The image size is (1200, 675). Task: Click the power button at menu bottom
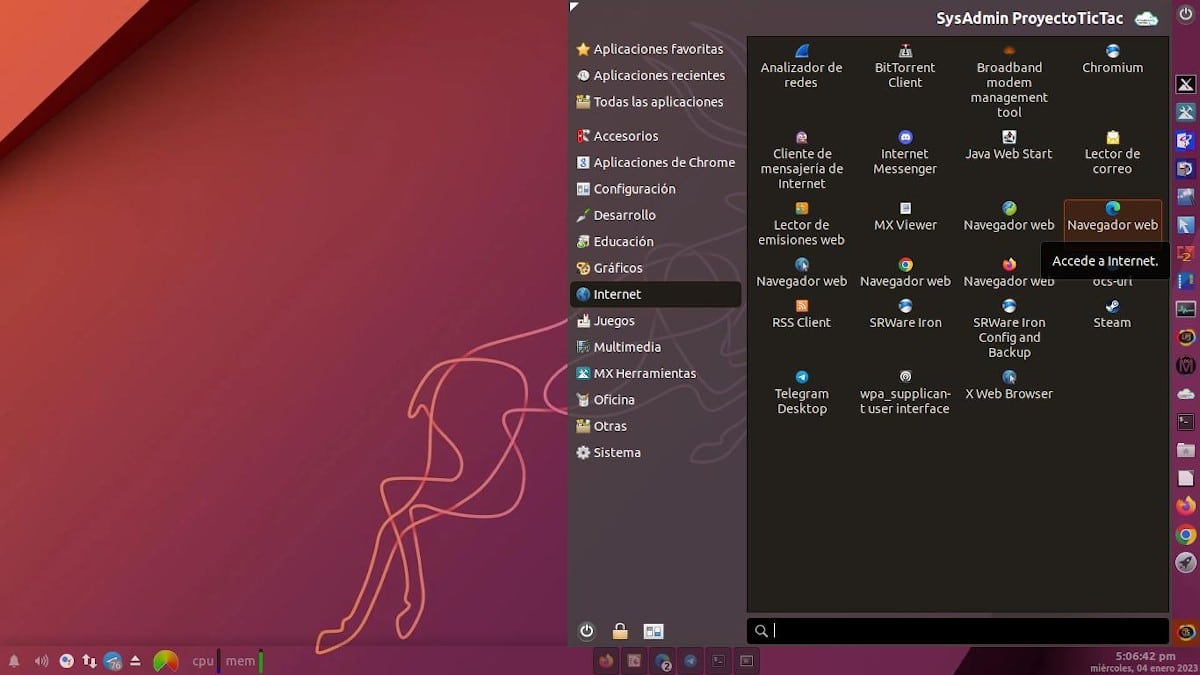coord(586,631)
